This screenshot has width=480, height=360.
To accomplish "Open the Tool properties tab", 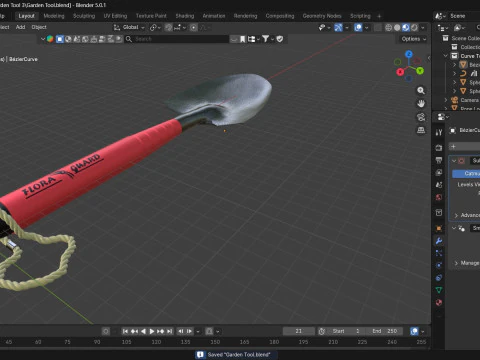I will pyautogui.click(x=439, y=132).
